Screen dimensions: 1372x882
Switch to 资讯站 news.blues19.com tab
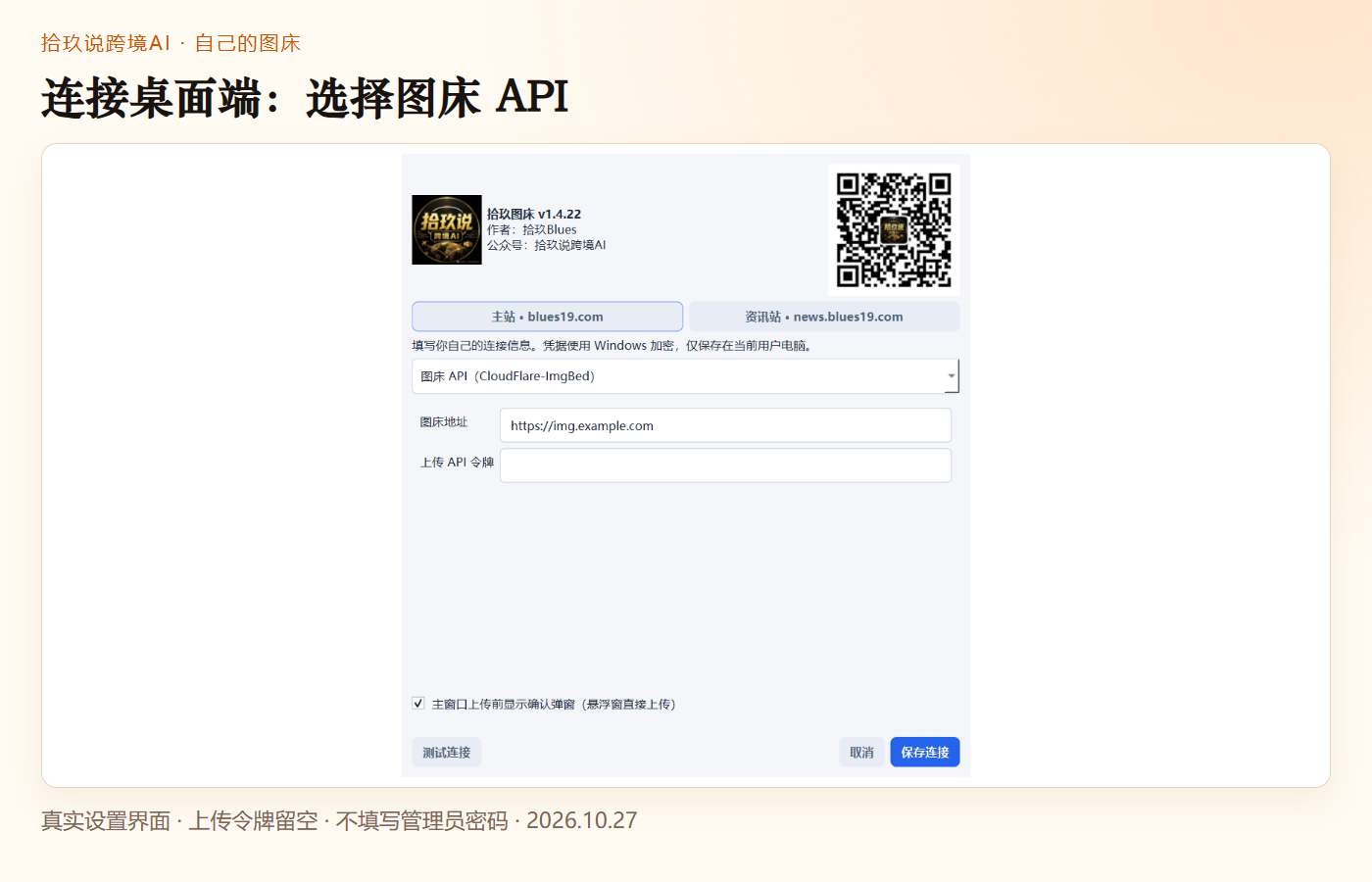click(x=824, y=317)
